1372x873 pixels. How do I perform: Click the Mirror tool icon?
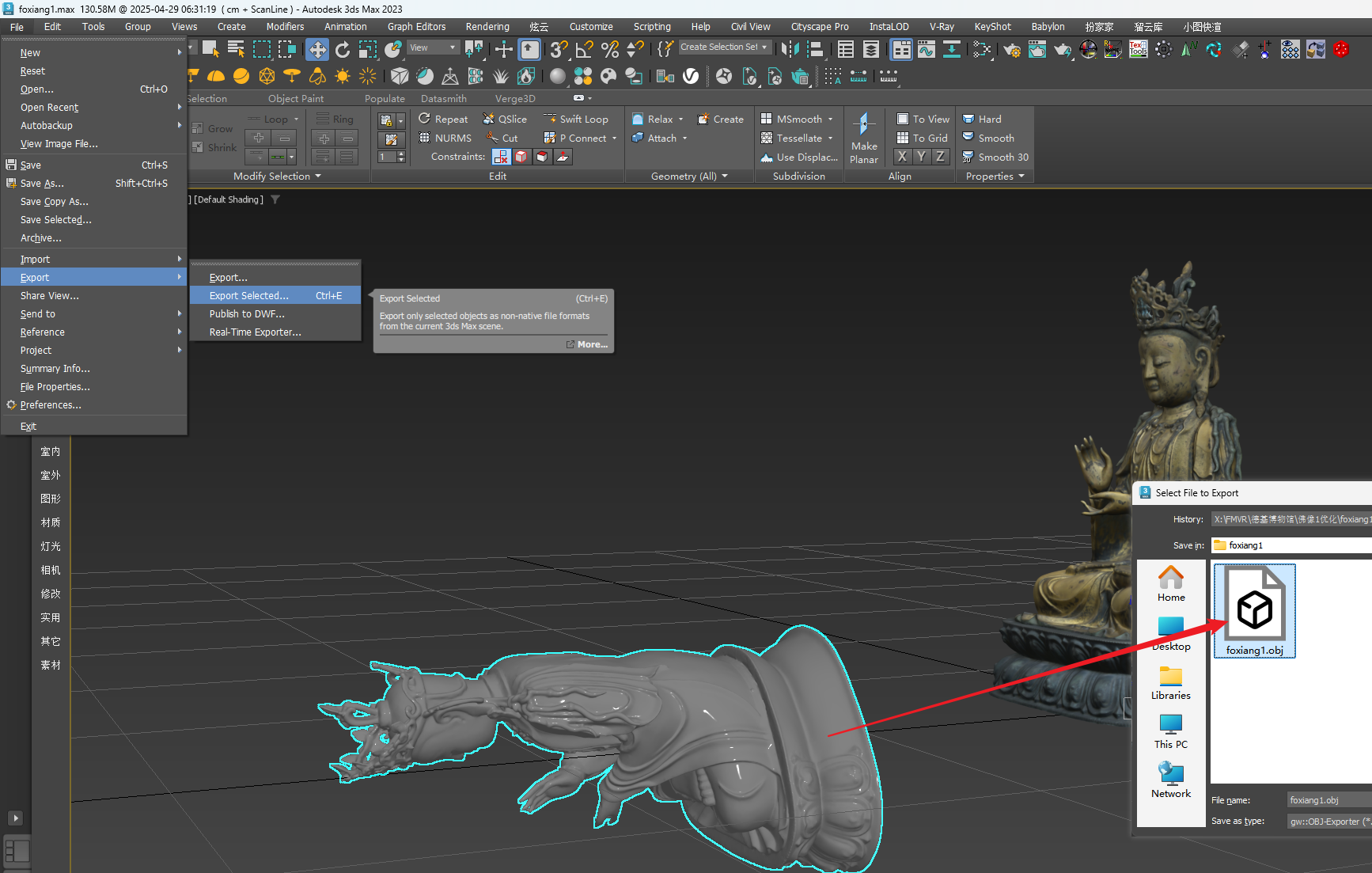pos(789,50)
